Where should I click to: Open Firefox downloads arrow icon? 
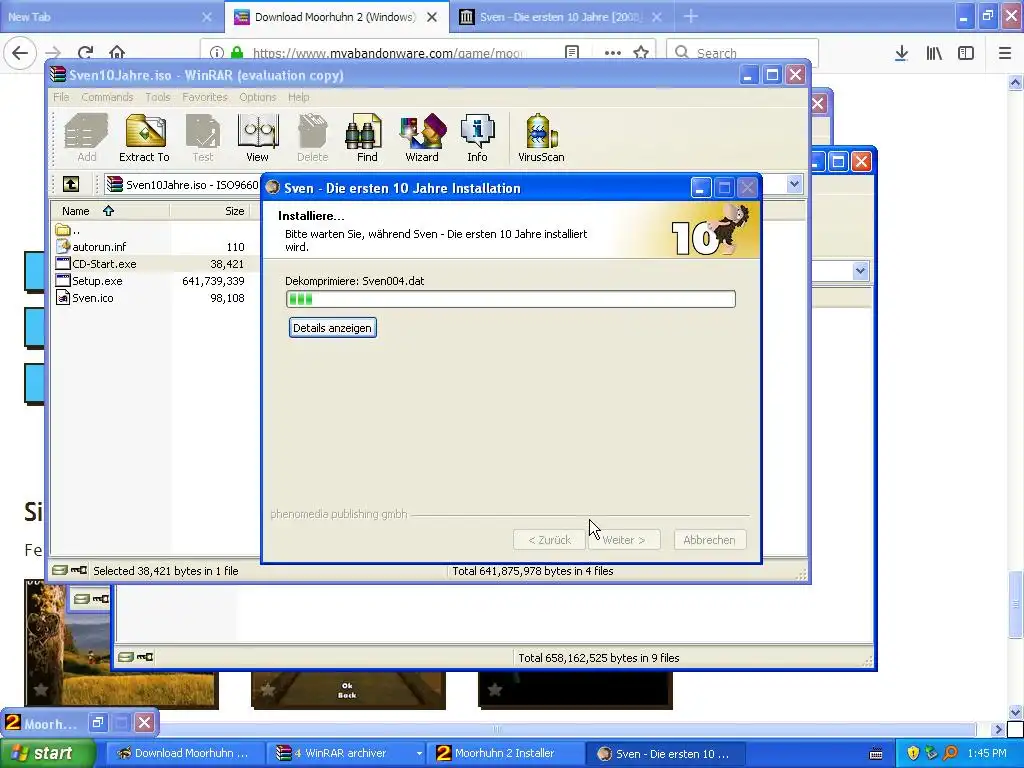901,53
